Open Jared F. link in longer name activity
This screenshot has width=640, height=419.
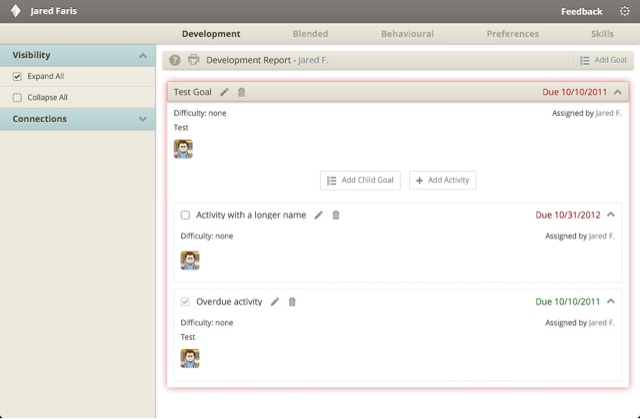[602, 236]
